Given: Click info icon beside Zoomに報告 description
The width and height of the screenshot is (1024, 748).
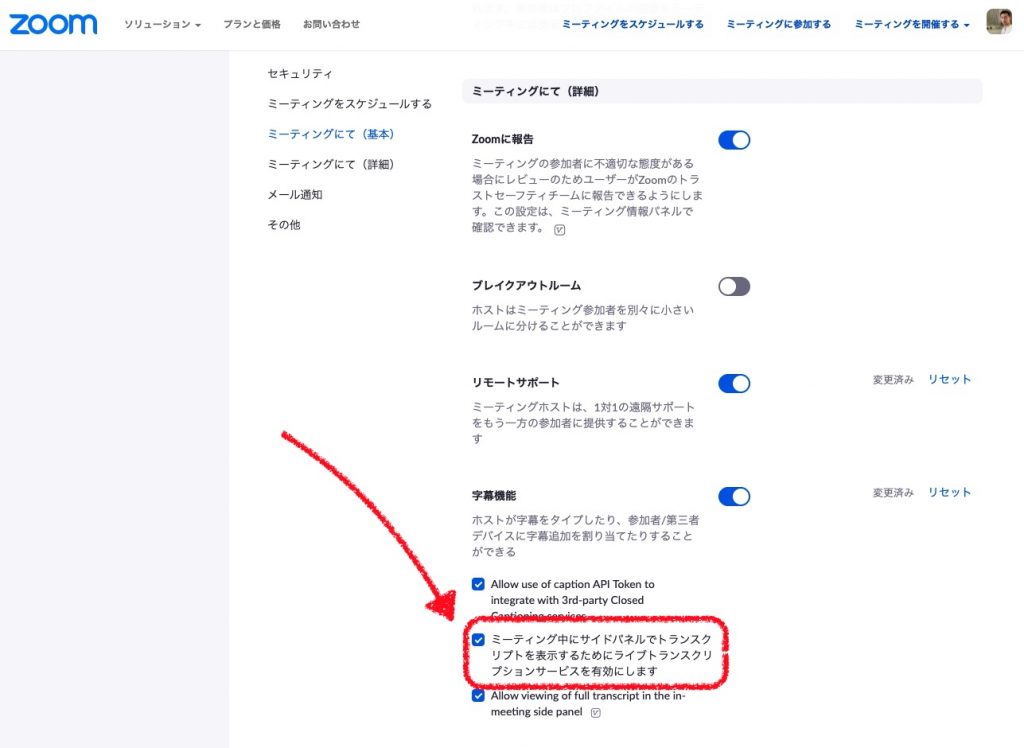Looking at the screenshot, I should (560, 229).
